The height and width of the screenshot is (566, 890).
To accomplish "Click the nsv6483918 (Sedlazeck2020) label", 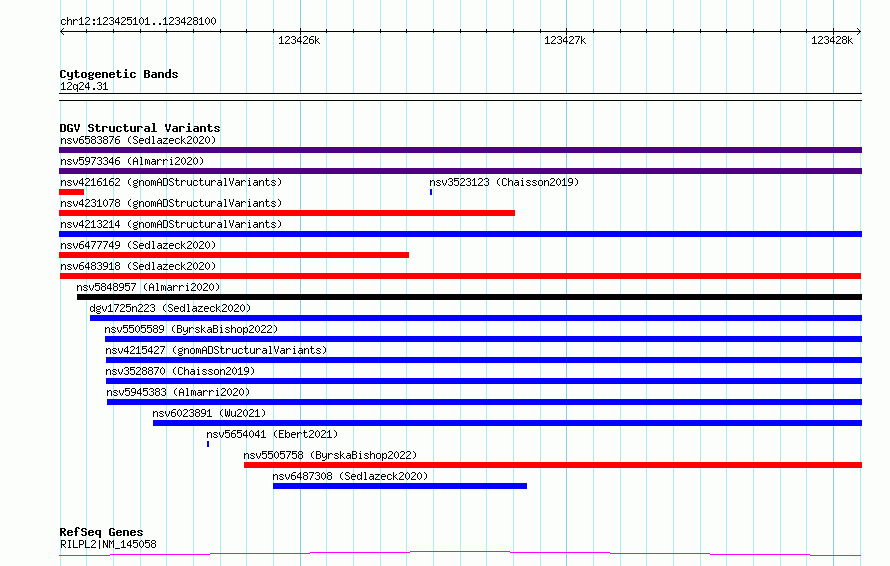I will [x=138, y=266].
